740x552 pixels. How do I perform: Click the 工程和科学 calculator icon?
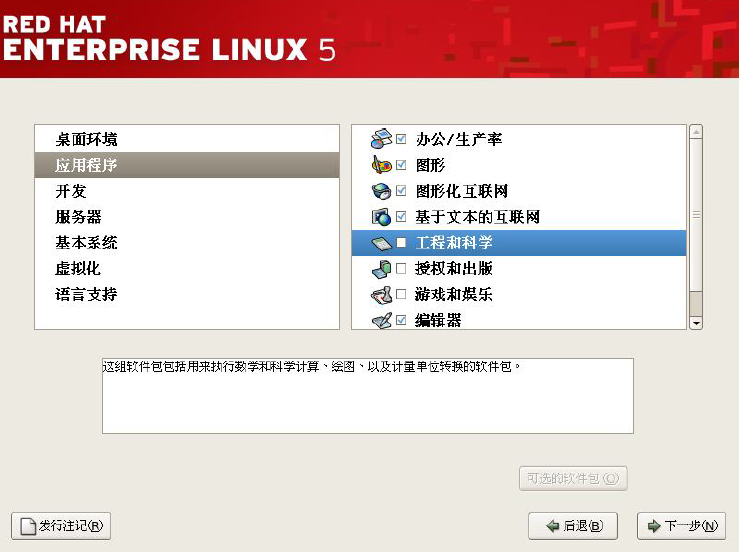pyautogui.click(x=381, y=243)
